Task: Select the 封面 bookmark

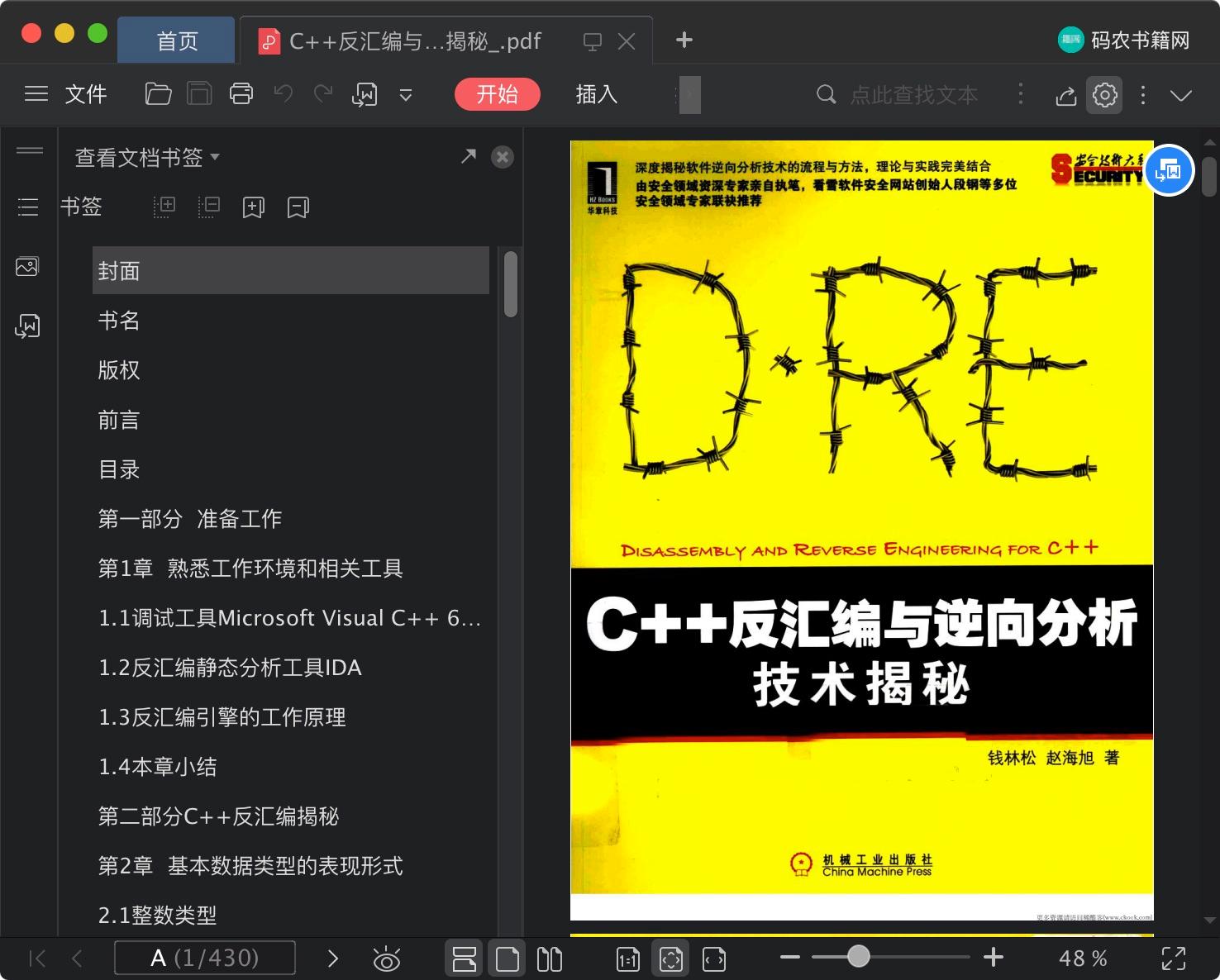Action: (x=291, y=270)
